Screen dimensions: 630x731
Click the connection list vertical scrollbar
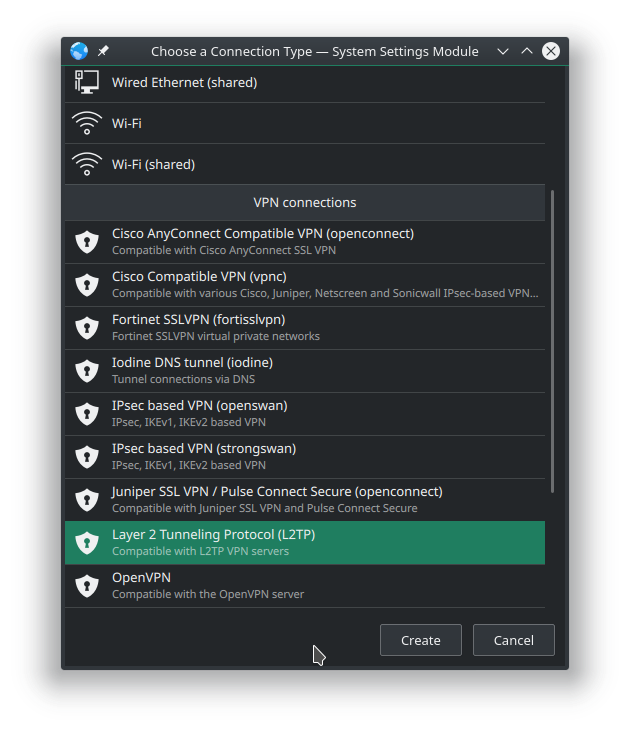coord(553,341)
